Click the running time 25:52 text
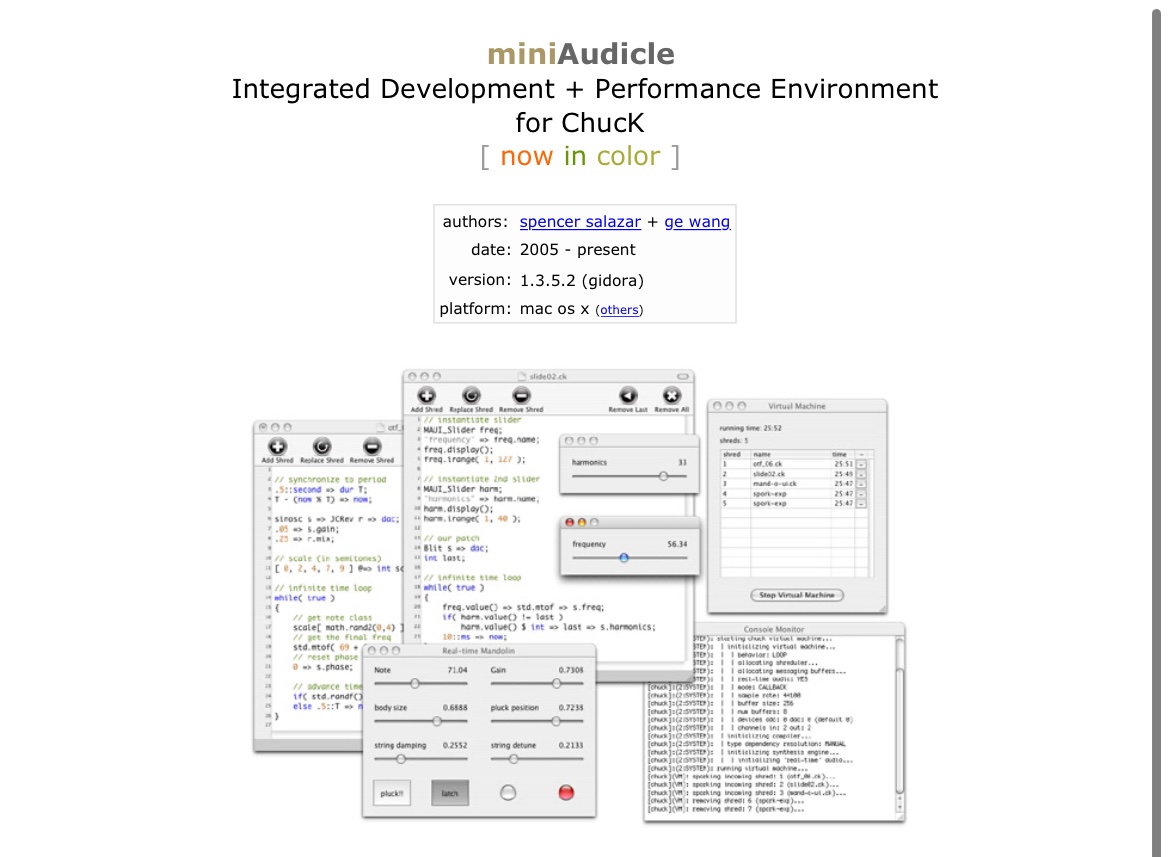Viewport: 1170px width, 857px height. coord(750,428)
